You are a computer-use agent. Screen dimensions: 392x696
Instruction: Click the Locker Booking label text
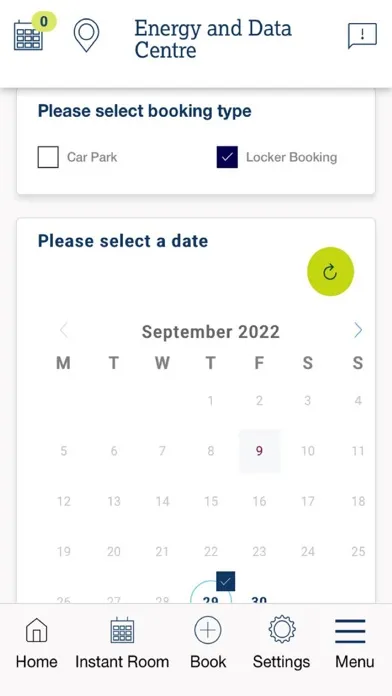tap(292, 157)
